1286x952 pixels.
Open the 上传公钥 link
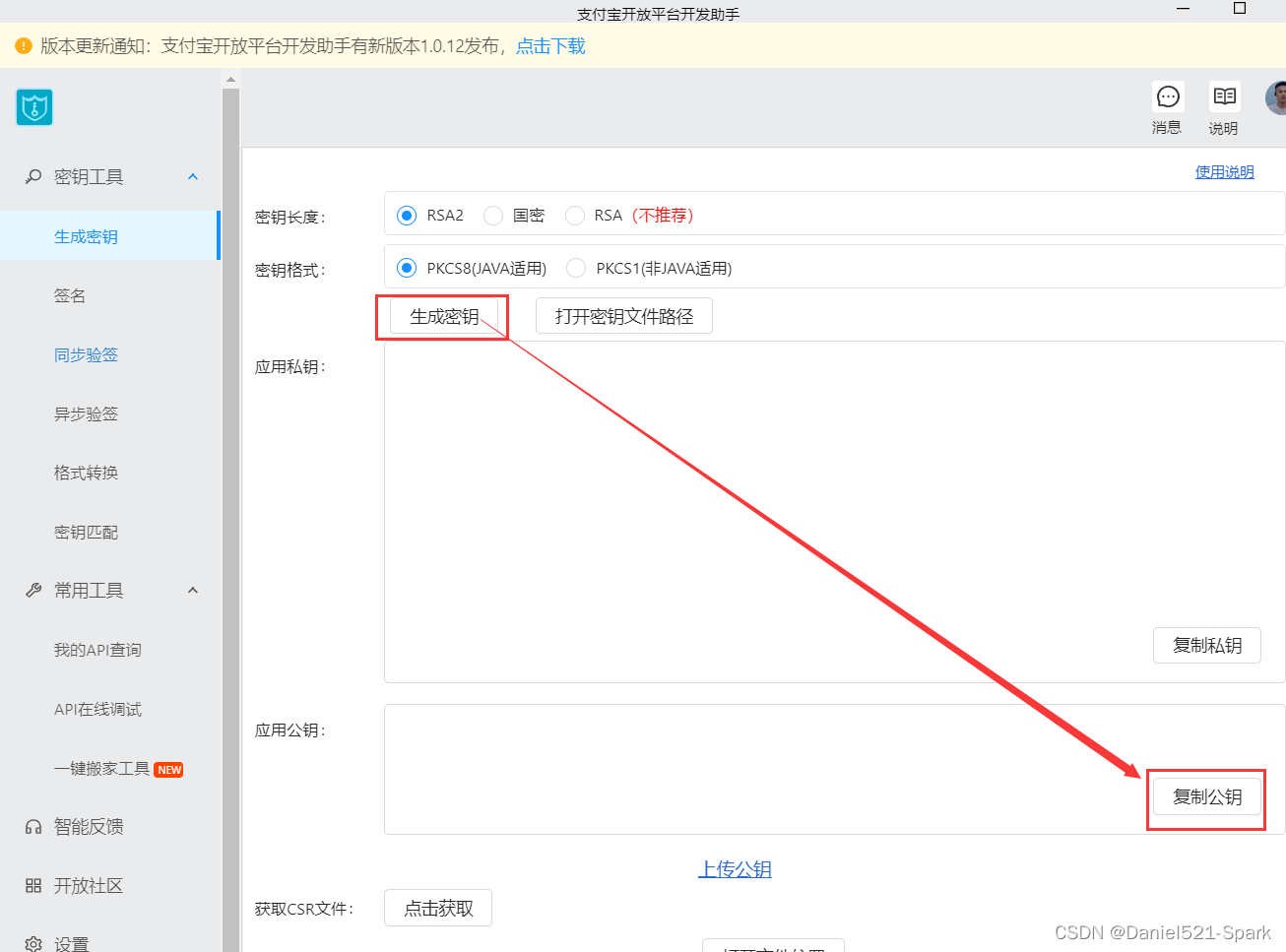click(736, 869)
